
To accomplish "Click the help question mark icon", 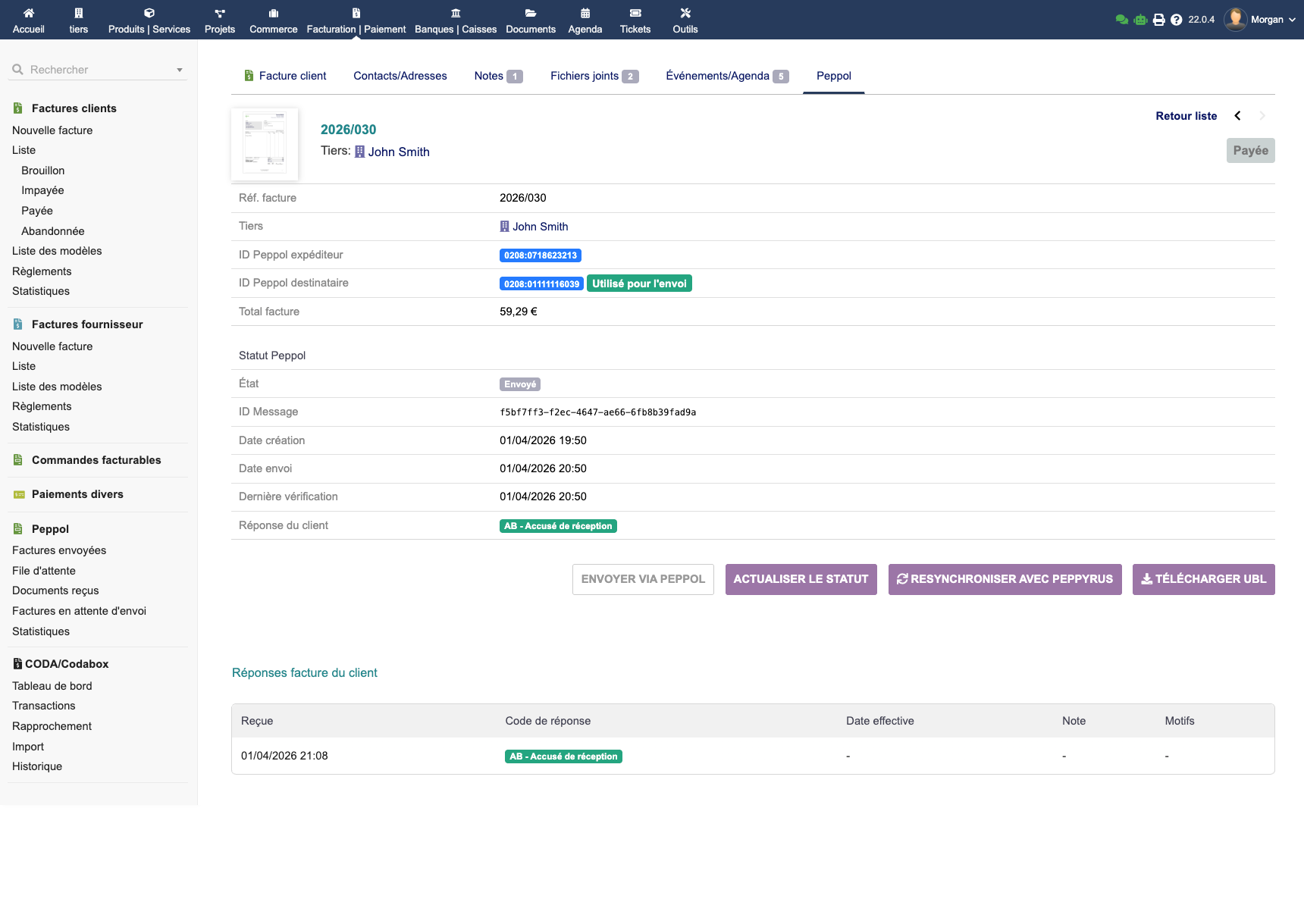I will point(1176,20).
